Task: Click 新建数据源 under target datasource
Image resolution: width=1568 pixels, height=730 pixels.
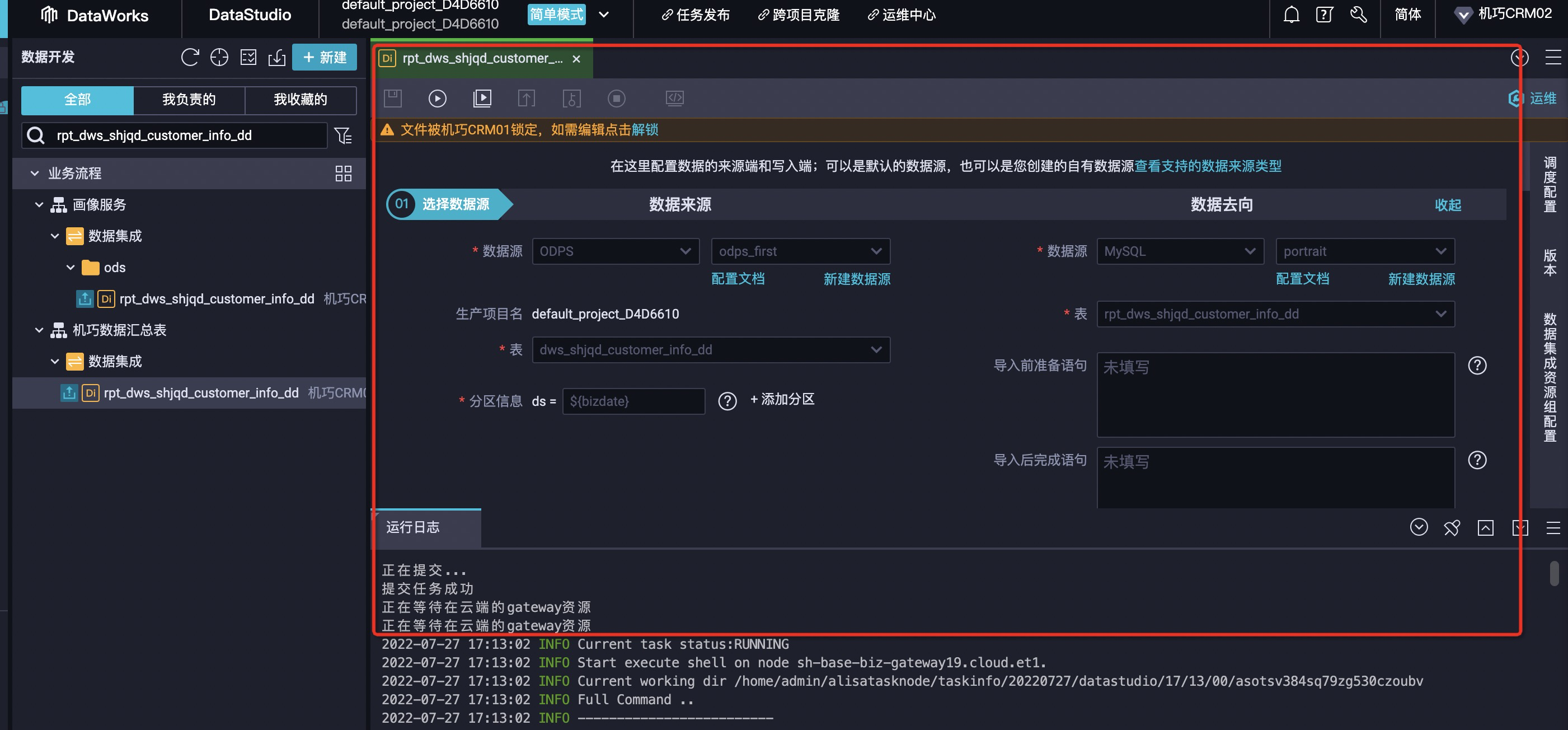Action: coord(1421,279)
